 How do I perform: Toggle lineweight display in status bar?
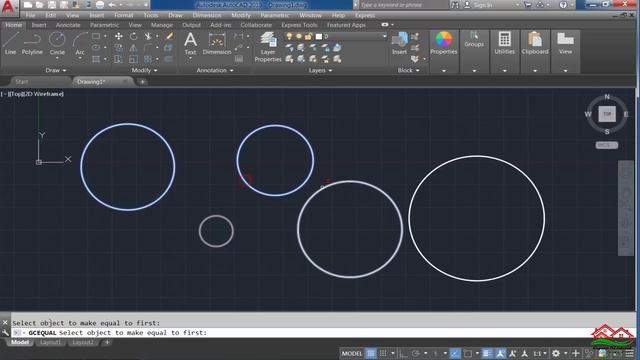pos(487,353)
